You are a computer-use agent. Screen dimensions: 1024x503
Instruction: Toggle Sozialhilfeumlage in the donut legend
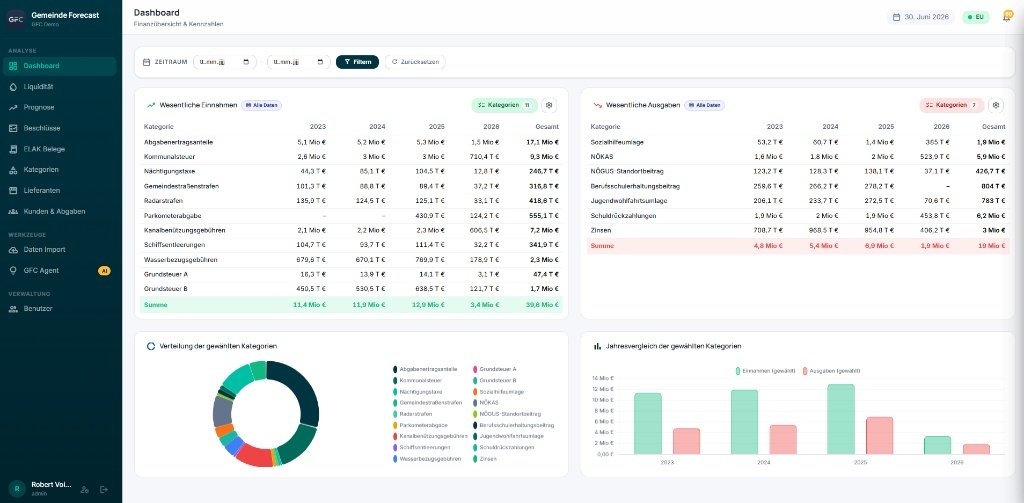pyautogui.click(x=498, y=391)
